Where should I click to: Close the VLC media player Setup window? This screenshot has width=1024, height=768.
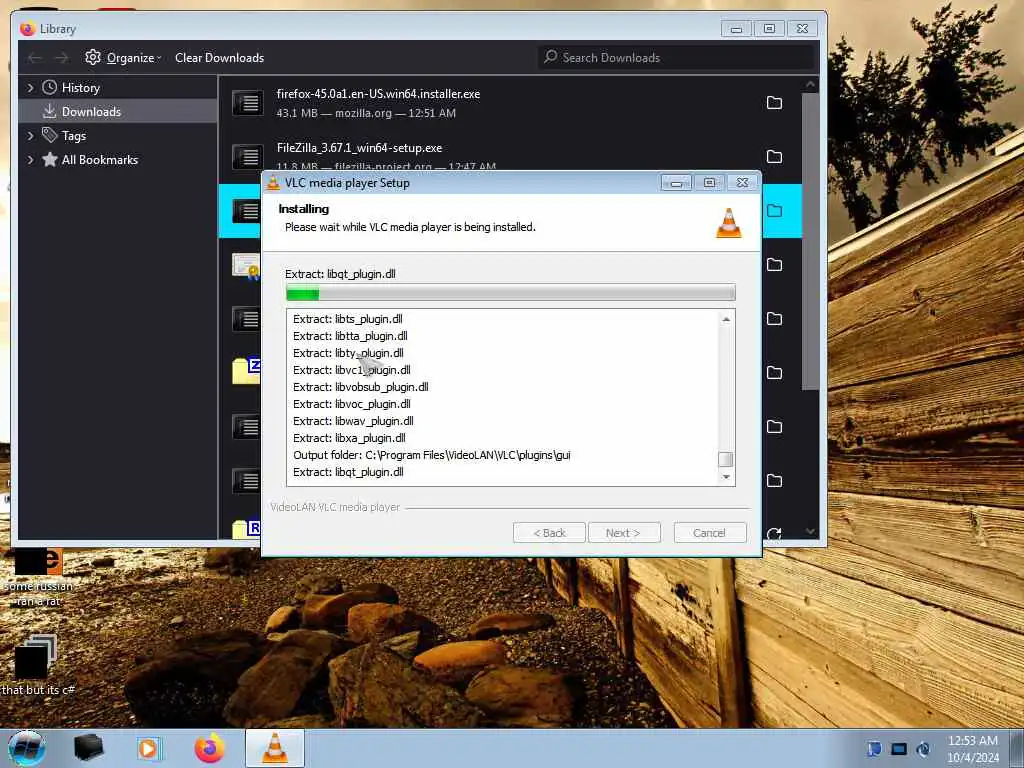coord(743,183)
